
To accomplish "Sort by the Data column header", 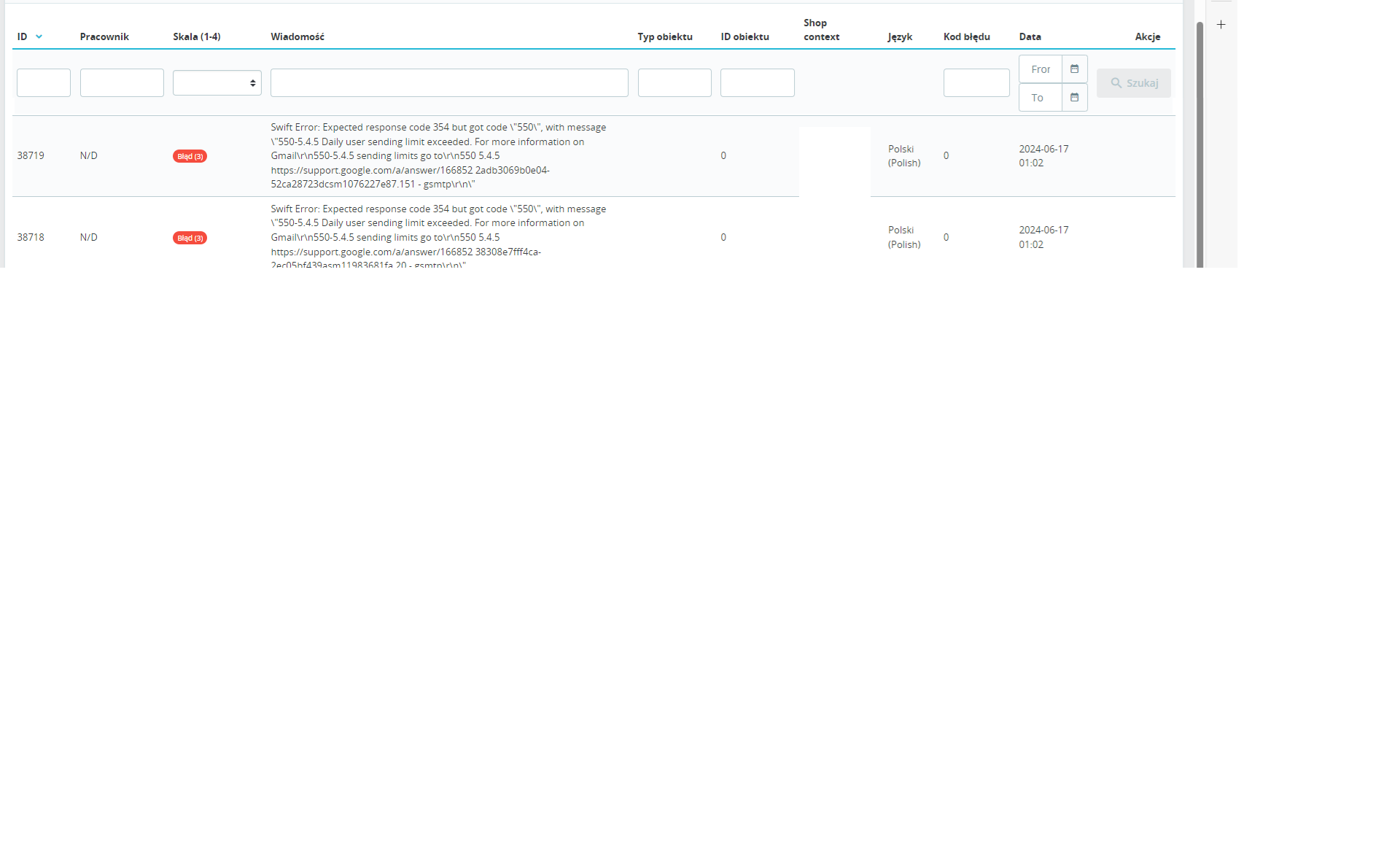I will pyautogui.click(x=1030, y=36).
